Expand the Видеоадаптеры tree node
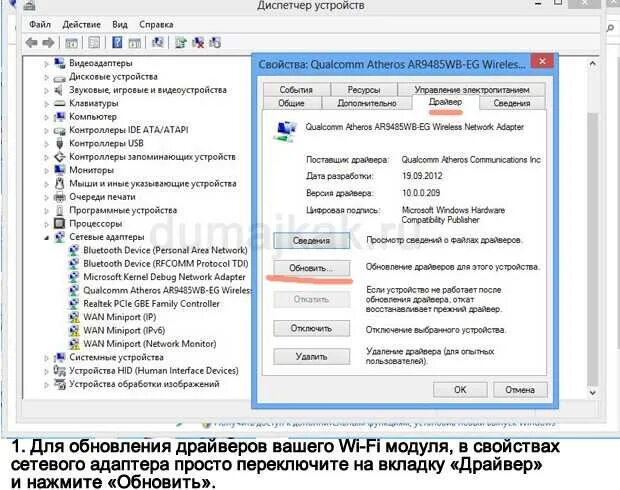The width and height of the screenshot is (620, 490). [46, 64]
